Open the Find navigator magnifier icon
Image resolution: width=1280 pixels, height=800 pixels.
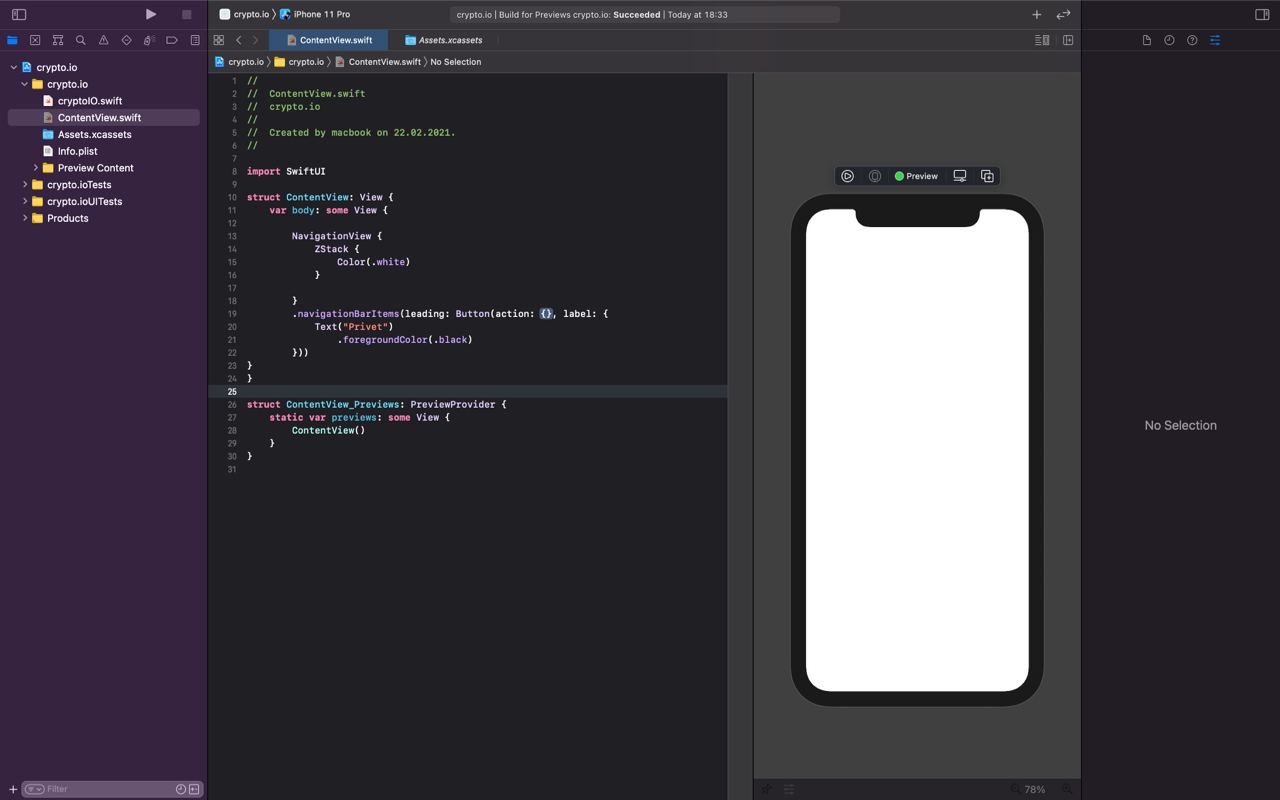coord(81,40)
